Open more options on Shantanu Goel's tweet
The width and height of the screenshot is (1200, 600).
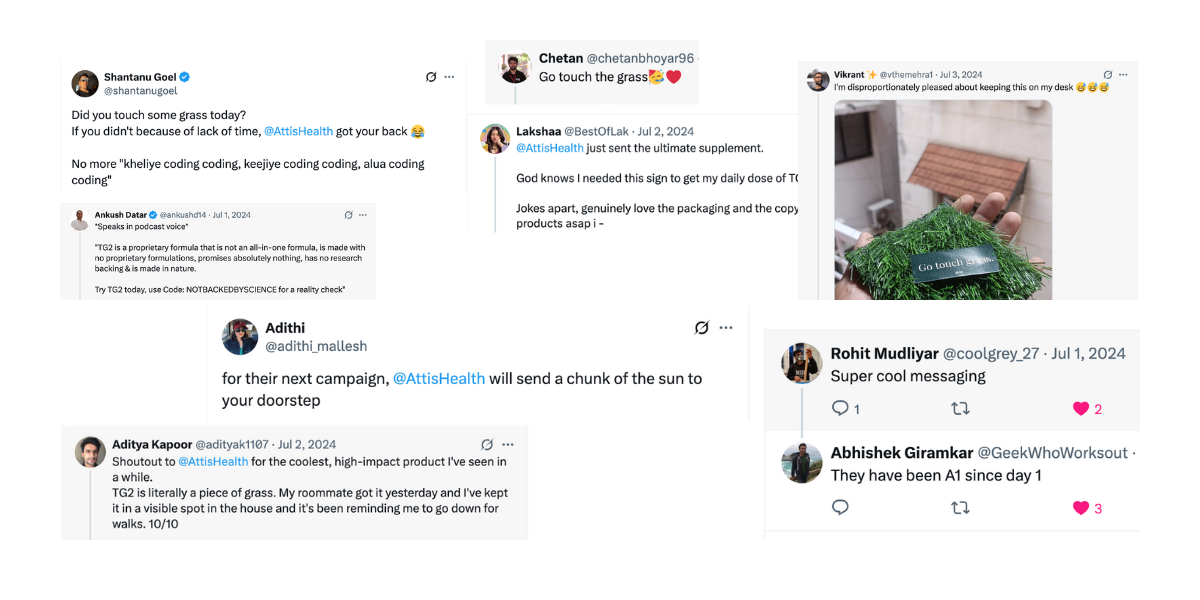[450, 77]
